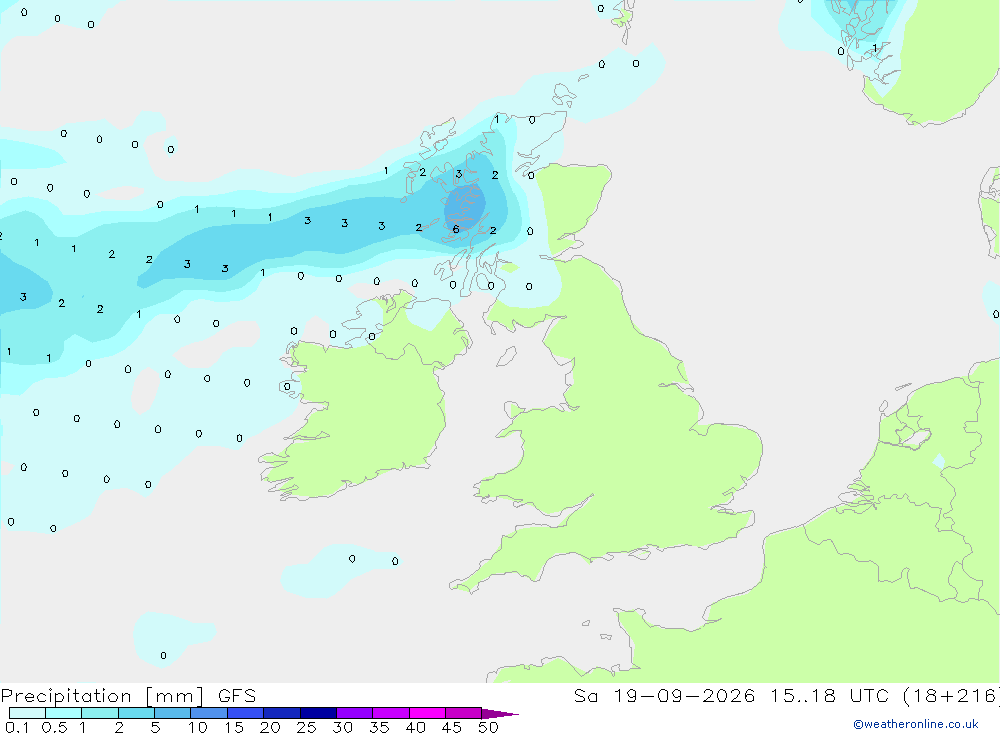Pick the 5–10 mm blue legend swatch
Image resolution: width=1000 pixels, height=733 pixels.
[x=172, y=713]
